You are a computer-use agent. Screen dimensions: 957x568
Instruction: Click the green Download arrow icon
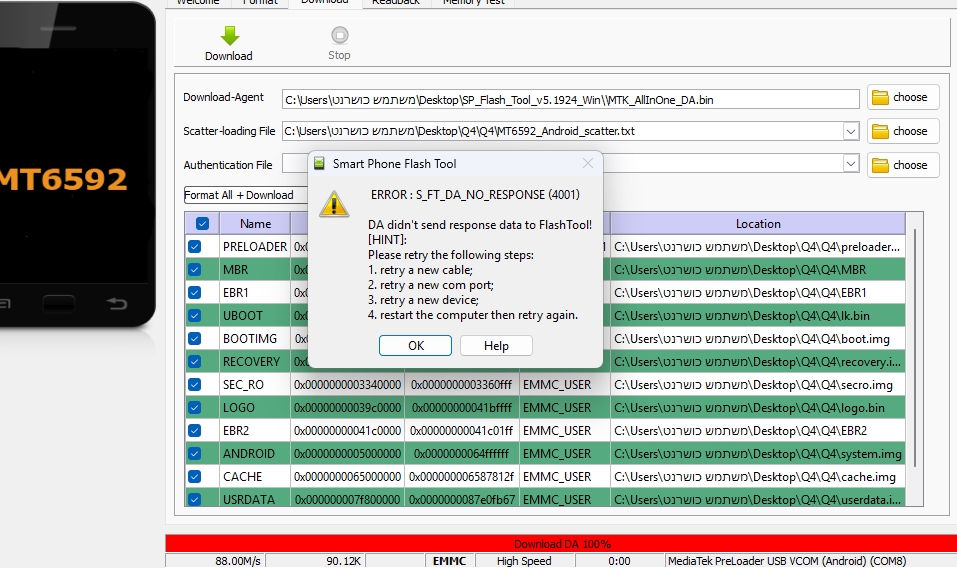229,36
